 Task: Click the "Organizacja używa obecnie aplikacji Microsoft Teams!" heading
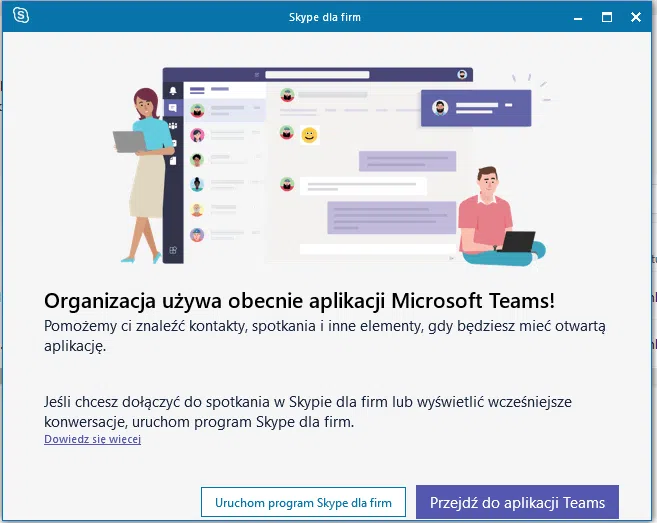[299, 301]
